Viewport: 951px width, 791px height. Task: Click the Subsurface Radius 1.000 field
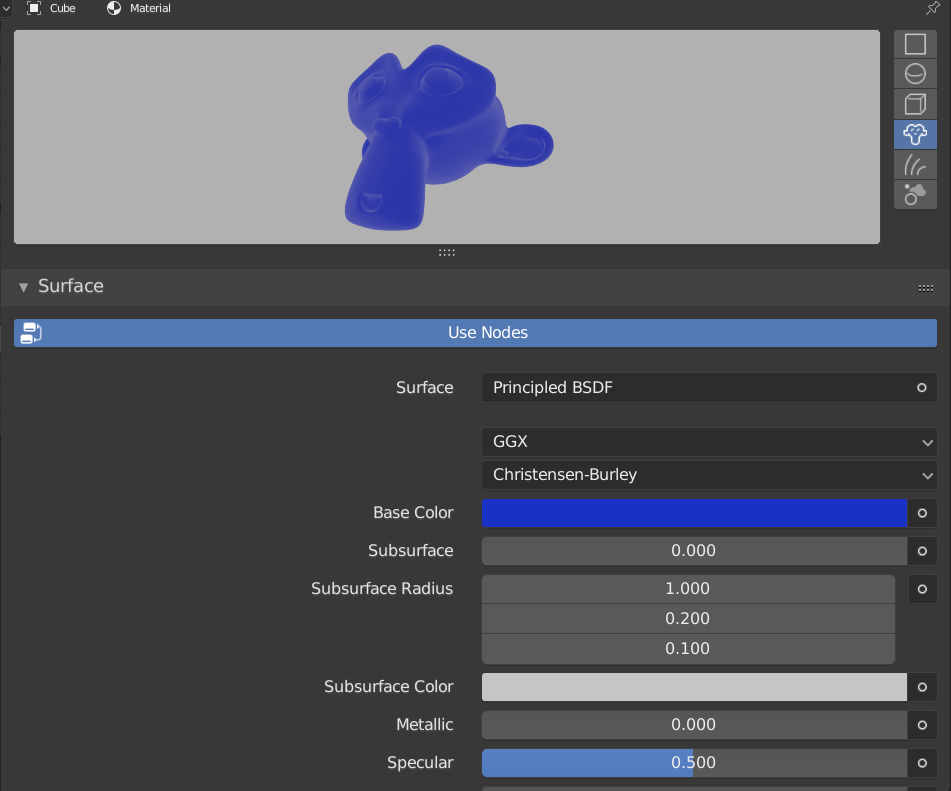coord(688,589)
